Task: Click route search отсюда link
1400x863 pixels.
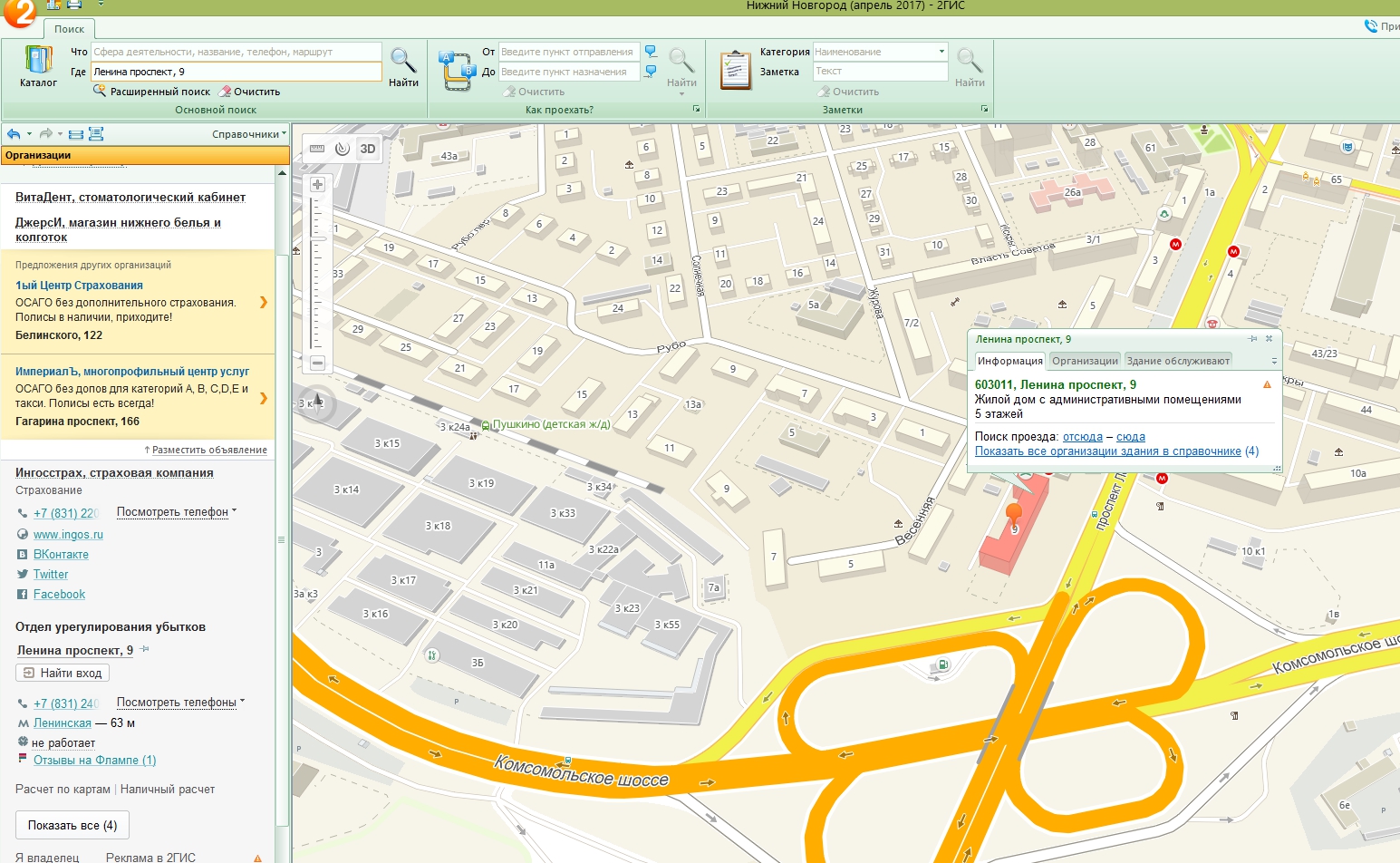Action: click(x=1083, y=437)
